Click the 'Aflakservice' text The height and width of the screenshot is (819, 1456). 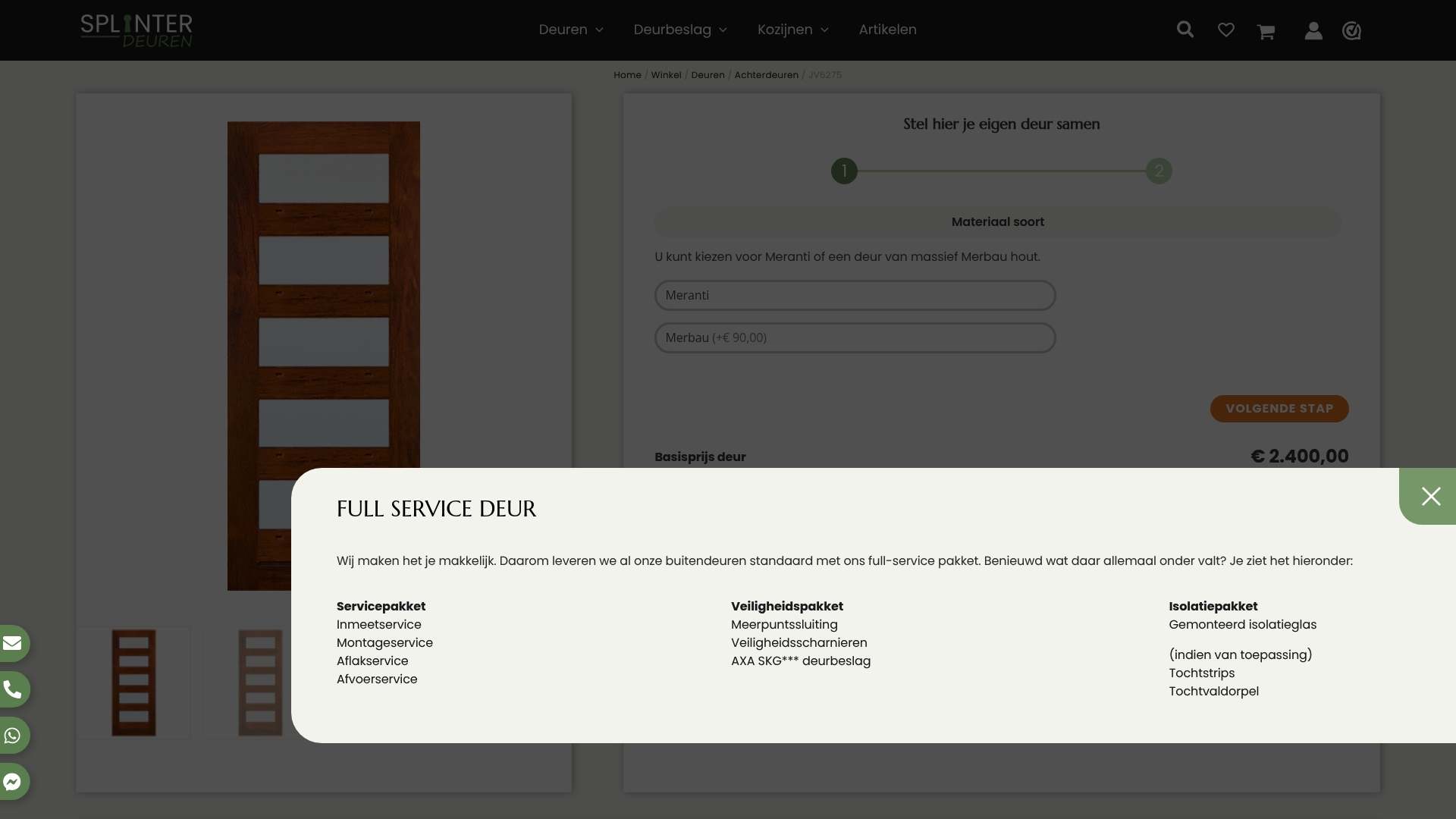372,661
